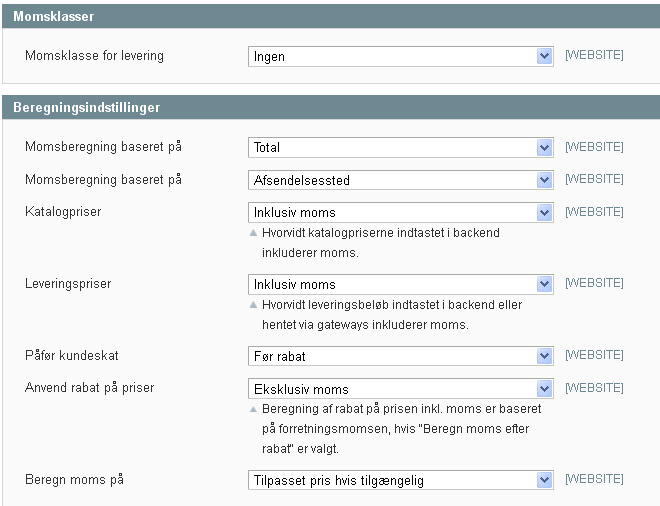Expand the Katalogpriser select box
Image resolution: width=660 pixels, height=506 pixels.
pyautogui.click(x=400, y=213)
